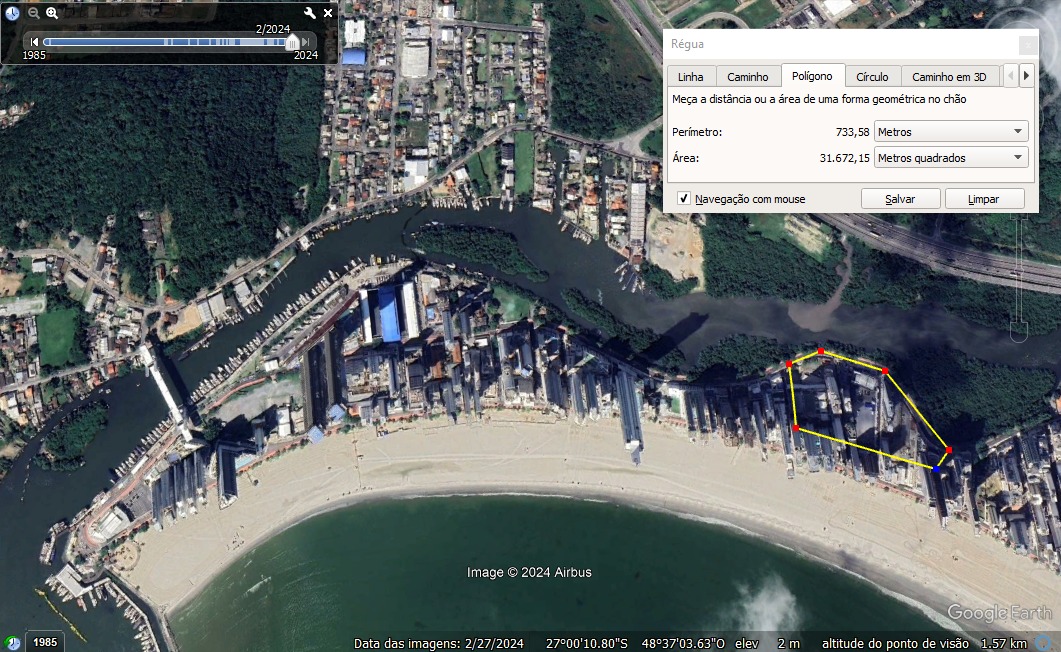
Task: Open the Metros quadrados area unit dropdown
Action: click(951, 158)
